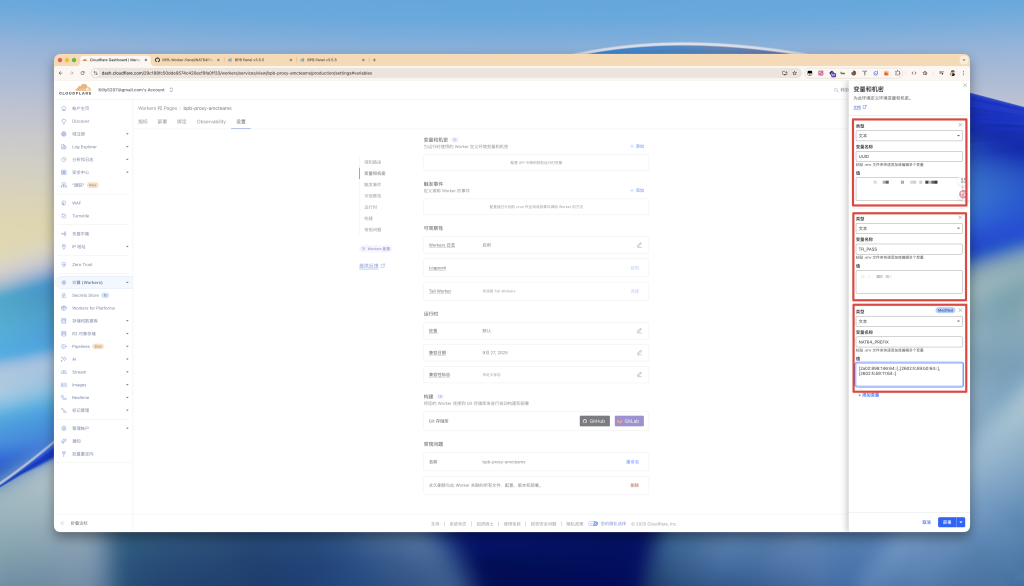The image size is (1024, 586).
Task: Switch to the Observability tab
Action: 211,121
